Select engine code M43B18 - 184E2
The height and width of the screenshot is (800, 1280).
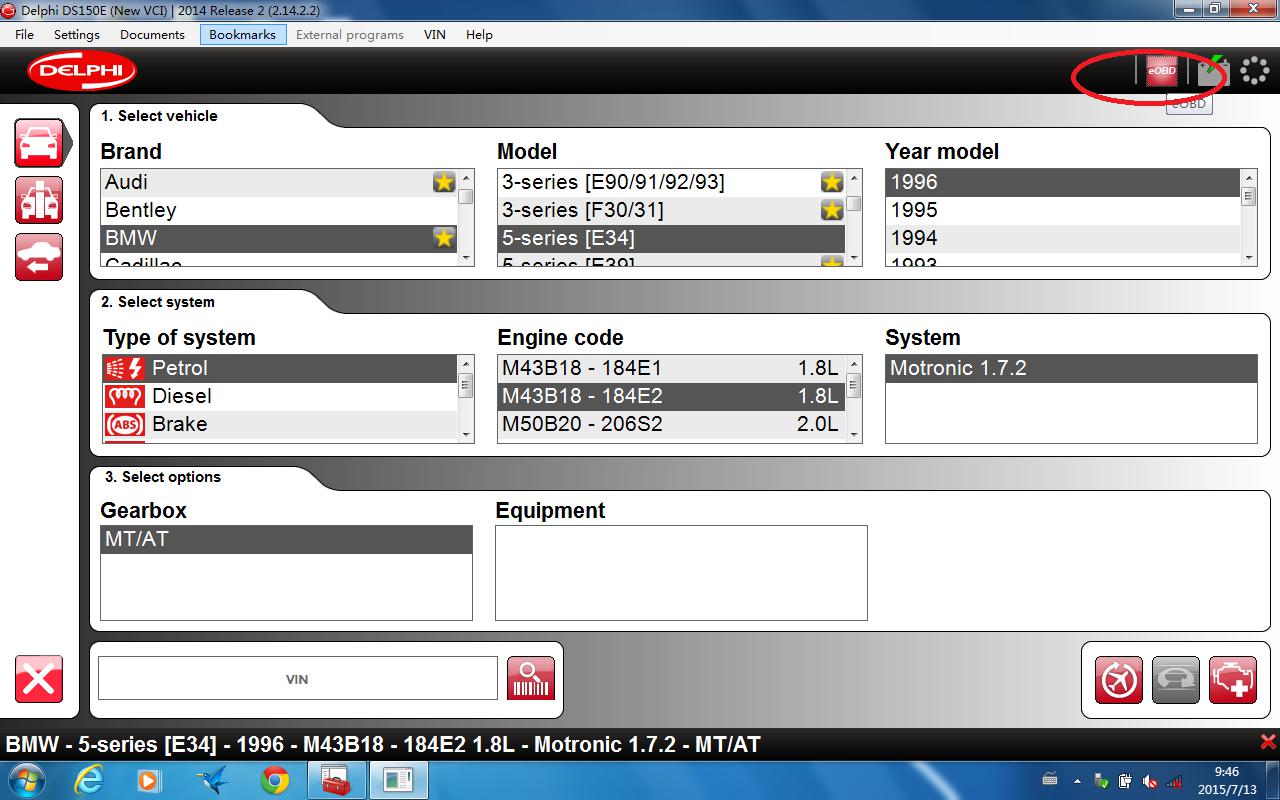(x=671, y=396)
